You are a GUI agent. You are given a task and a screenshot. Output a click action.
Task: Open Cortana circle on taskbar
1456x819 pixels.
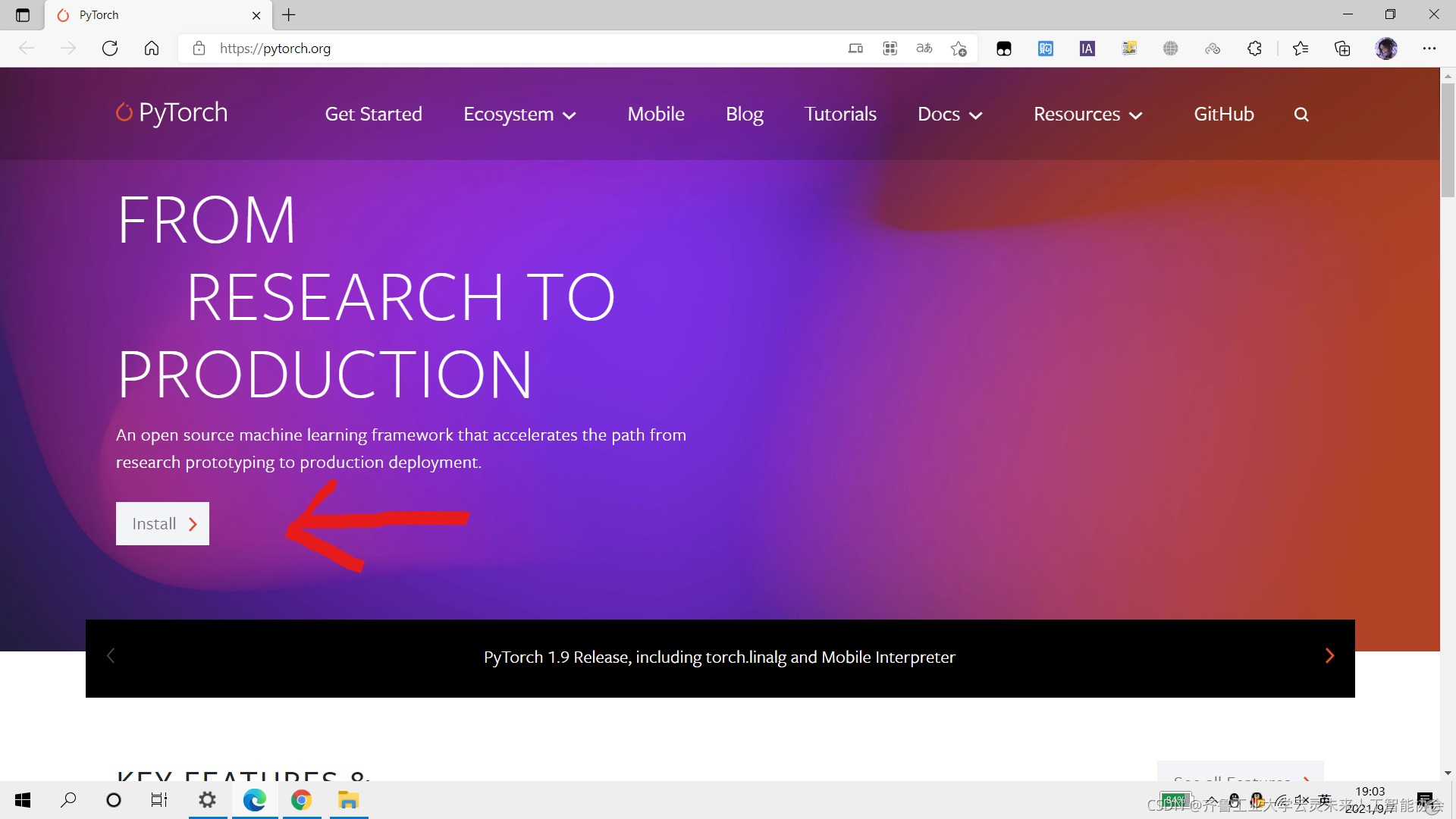(x=114, y=800)
